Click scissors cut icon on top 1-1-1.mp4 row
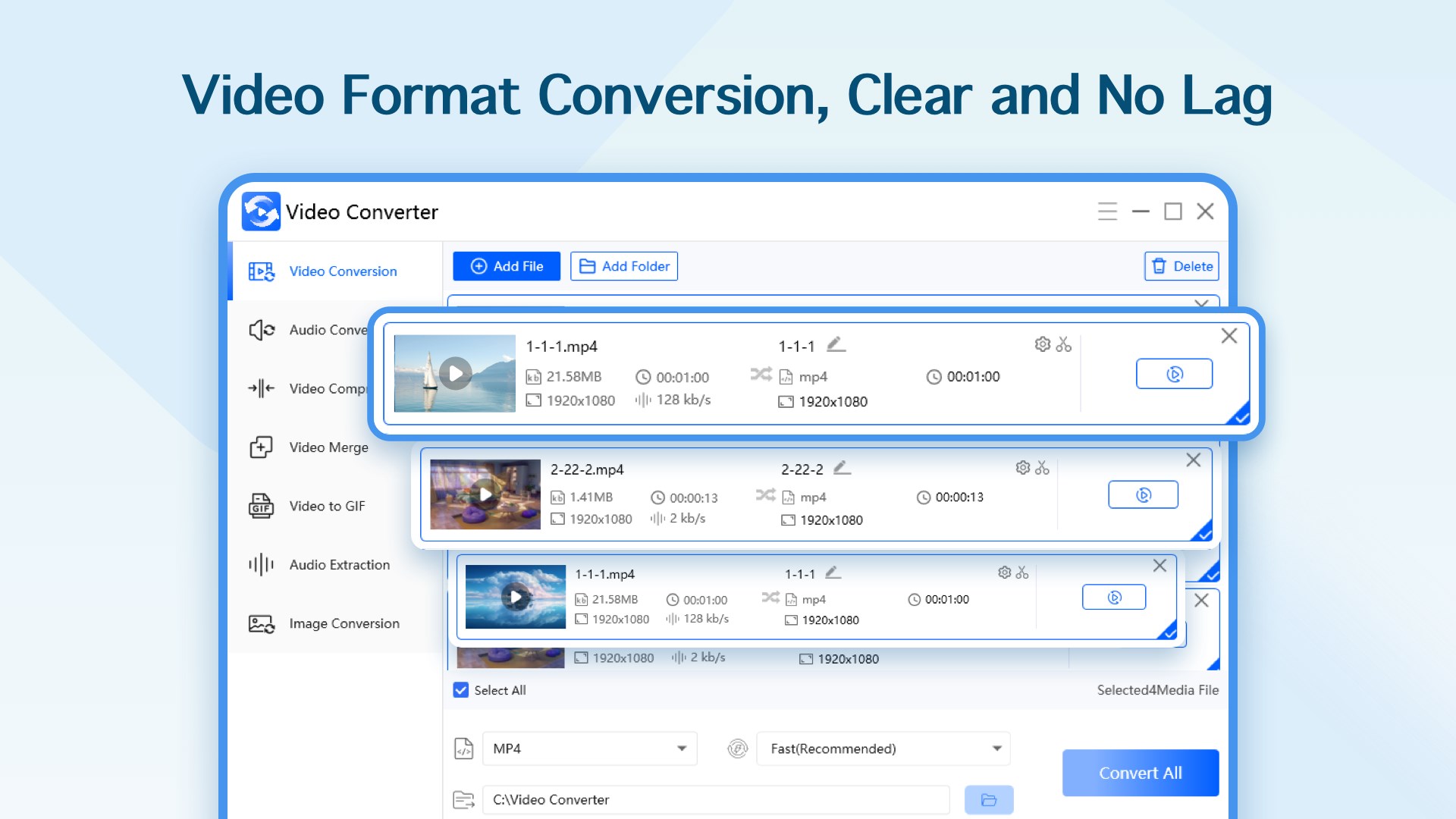The width and height of the screenshot is (1456, 819). [1064, 344]
